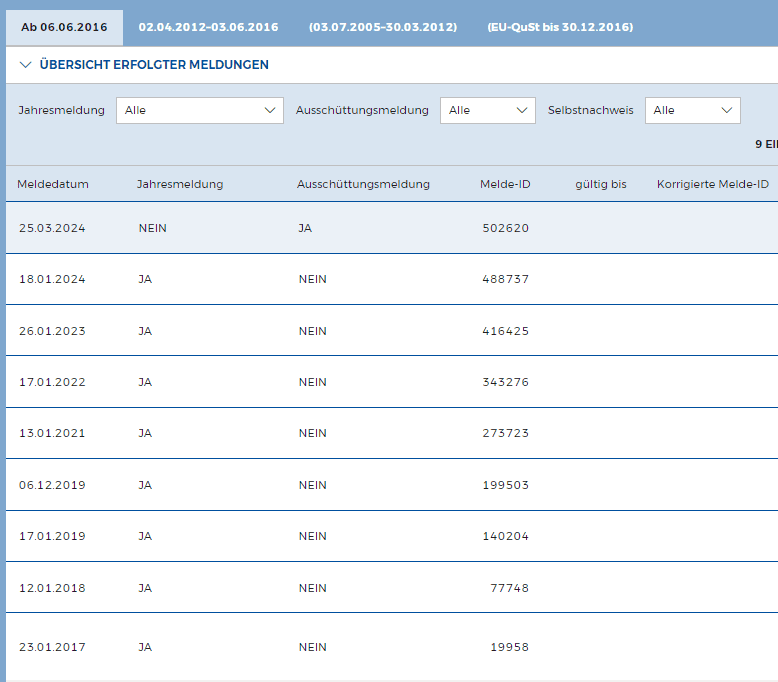Click the entry dated 13.01.2021

52,433
